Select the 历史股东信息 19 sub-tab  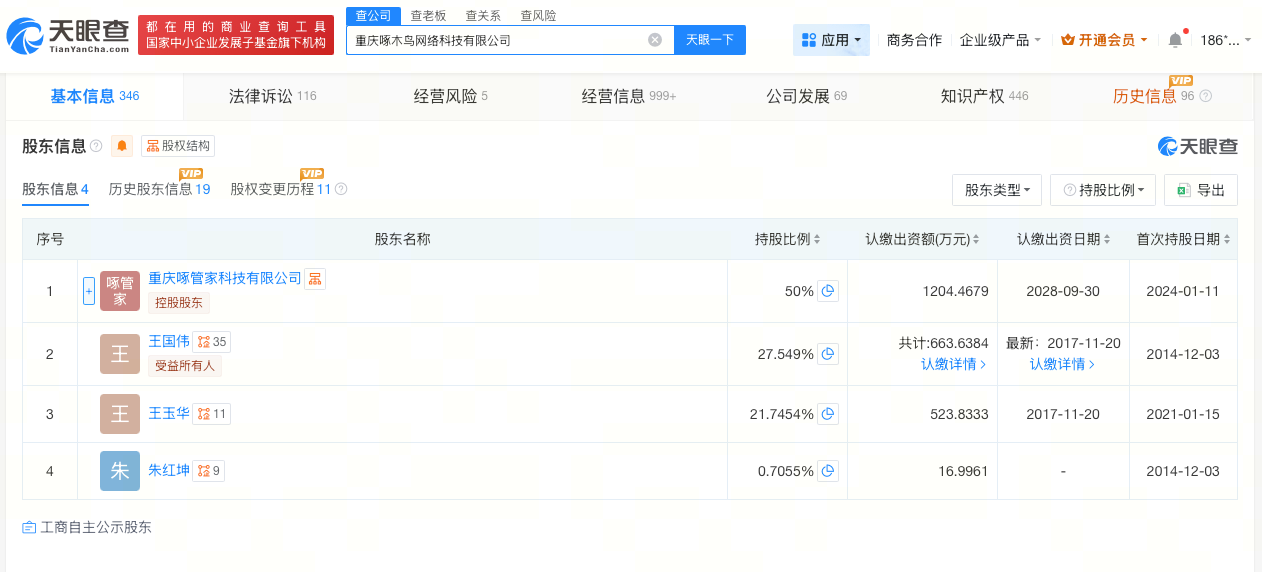159,189
